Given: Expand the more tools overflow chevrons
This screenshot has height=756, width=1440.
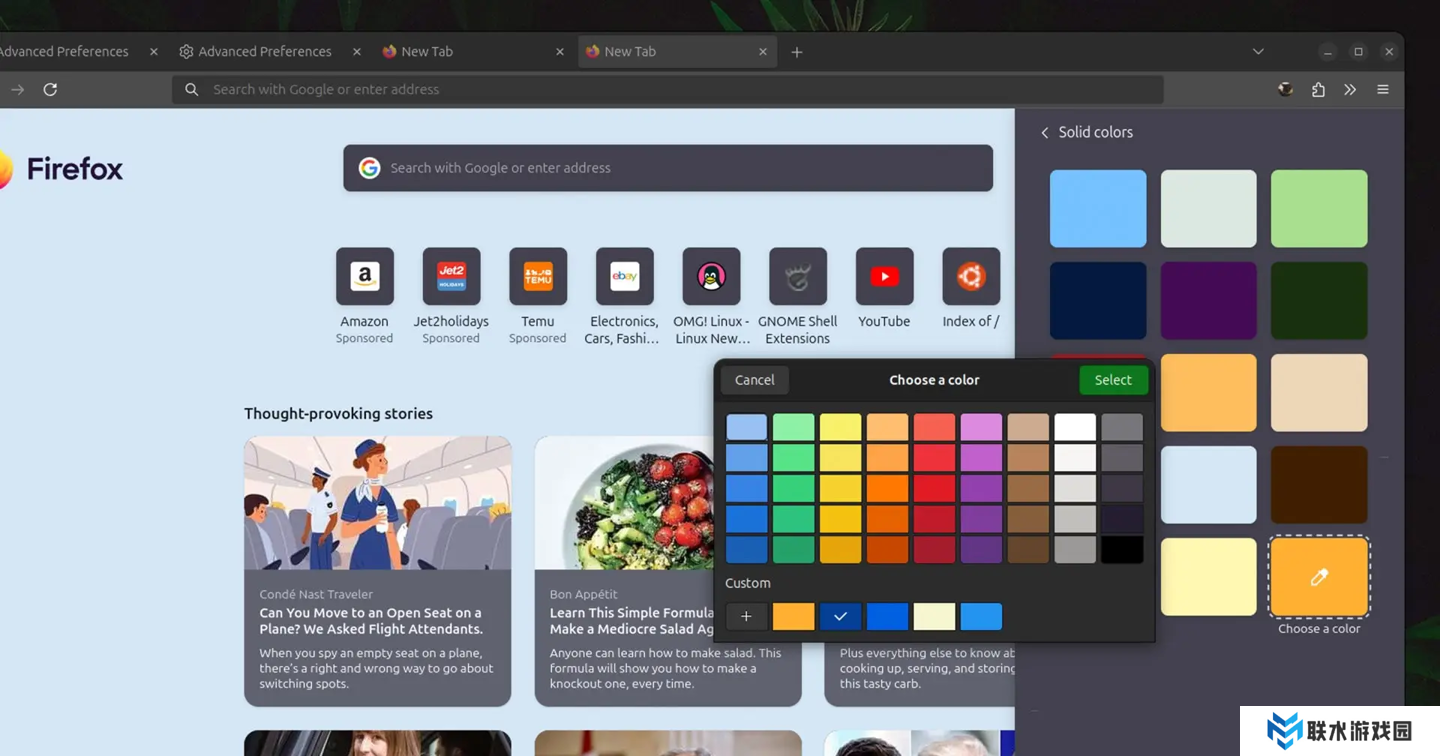Looking at the screenshot, I should 1350,90.
